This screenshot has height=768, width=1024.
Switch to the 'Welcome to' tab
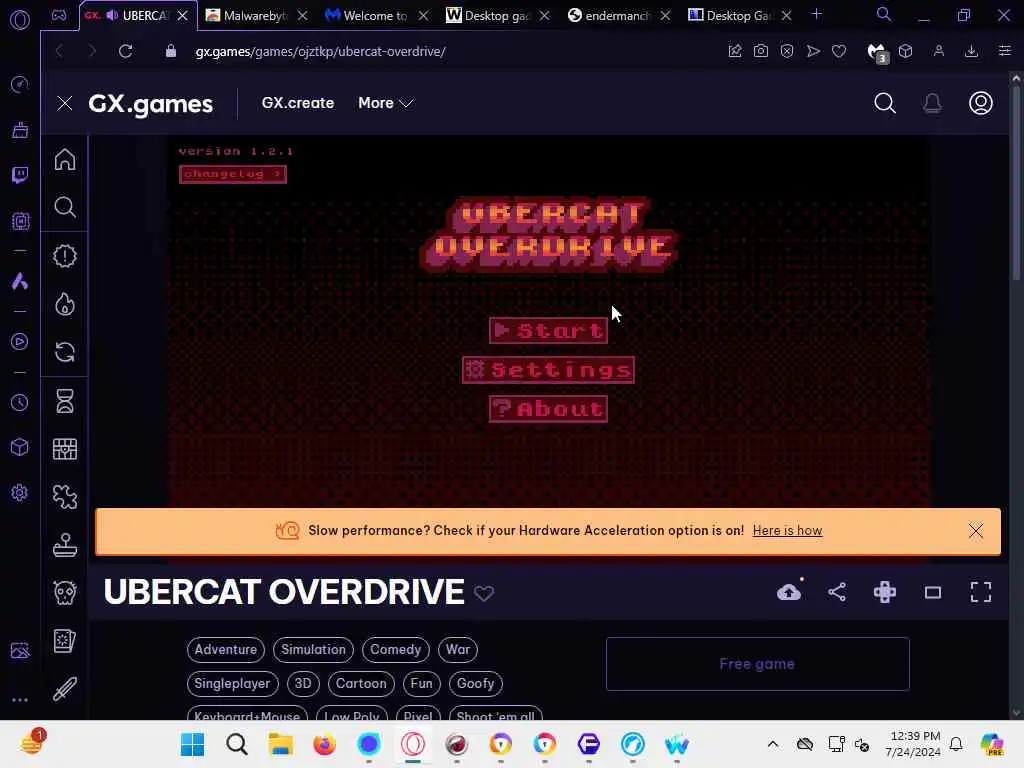click(376, 15)
